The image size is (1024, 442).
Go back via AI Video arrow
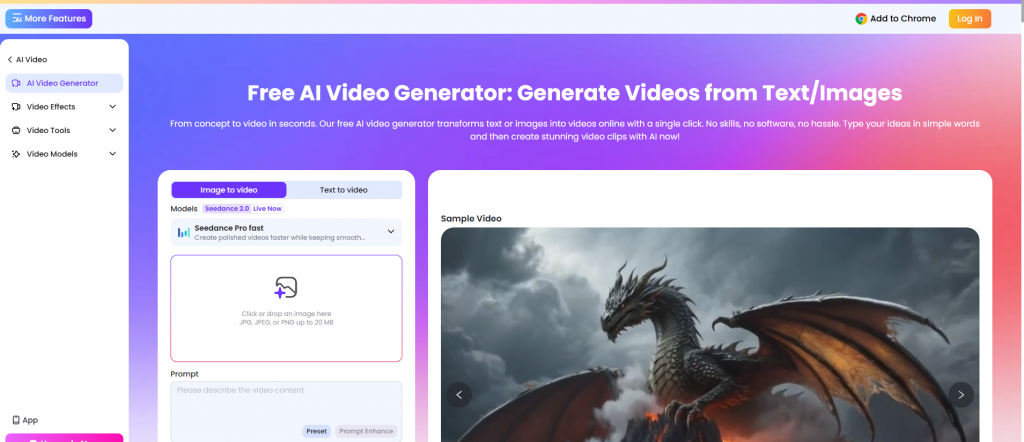(x=10, y=59)
